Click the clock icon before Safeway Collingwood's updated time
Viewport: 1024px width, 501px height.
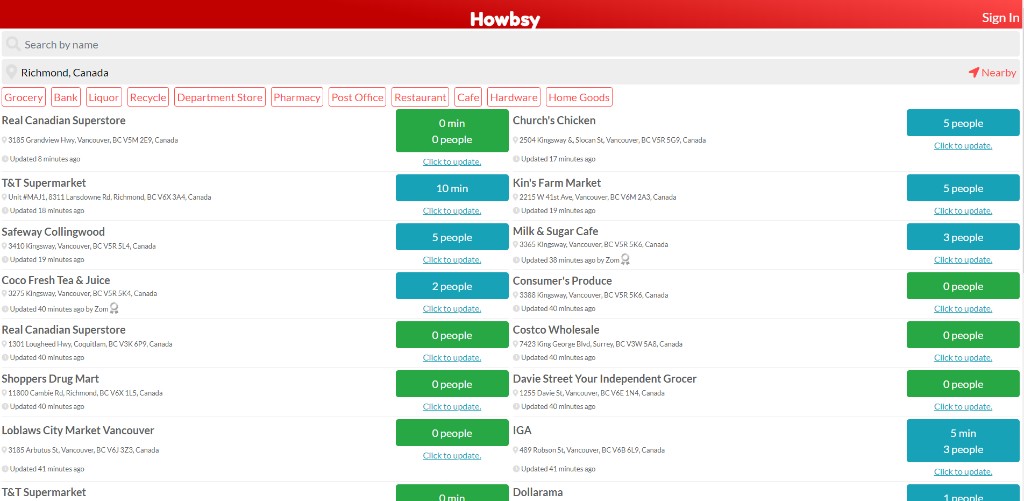tap(5, 260)
